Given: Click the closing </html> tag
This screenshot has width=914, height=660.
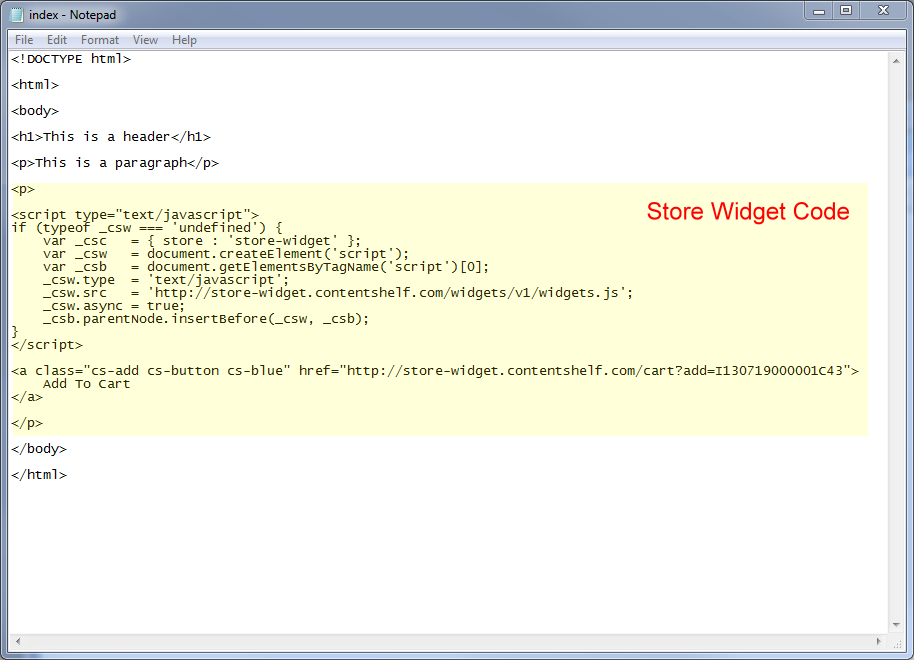Looking at the screenshot, I should 39,475.
